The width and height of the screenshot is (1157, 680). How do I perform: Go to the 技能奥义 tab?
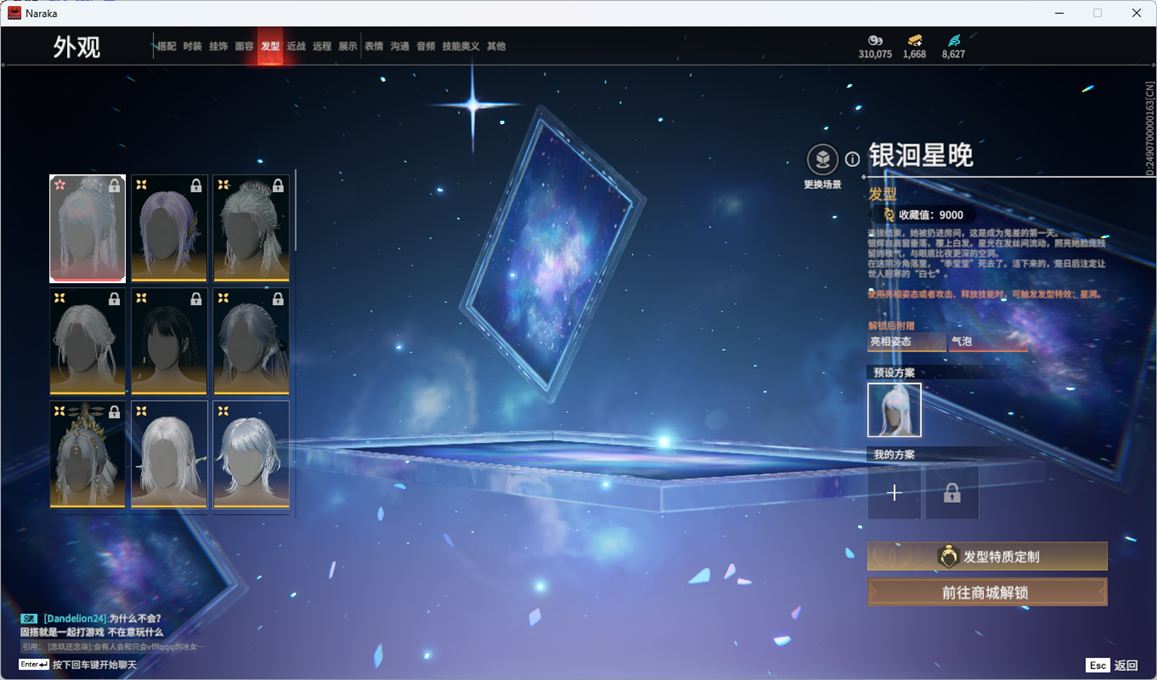(461, 46)
